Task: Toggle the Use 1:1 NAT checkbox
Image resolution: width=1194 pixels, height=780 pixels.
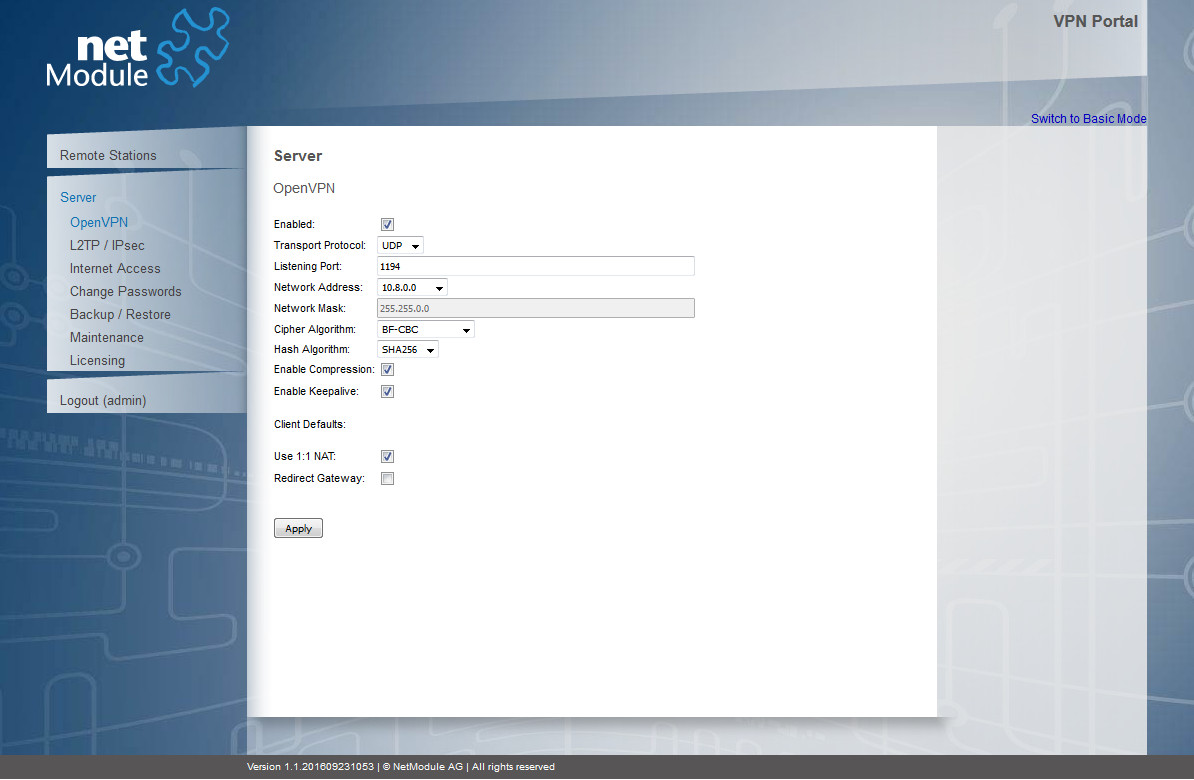Action: coord(388,457)
